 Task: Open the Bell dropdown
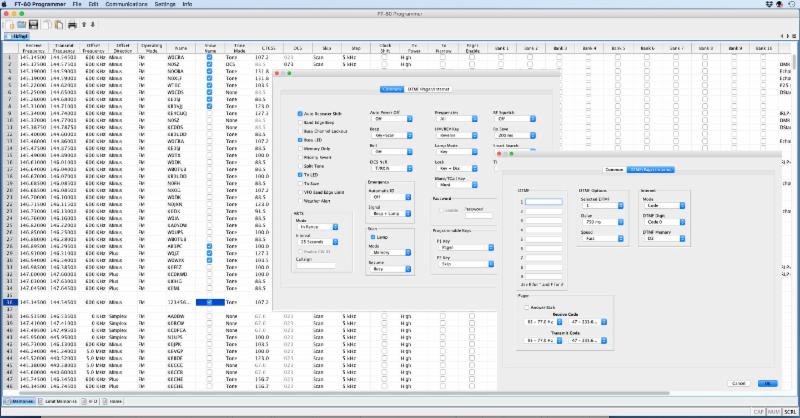tap(390, 152)
